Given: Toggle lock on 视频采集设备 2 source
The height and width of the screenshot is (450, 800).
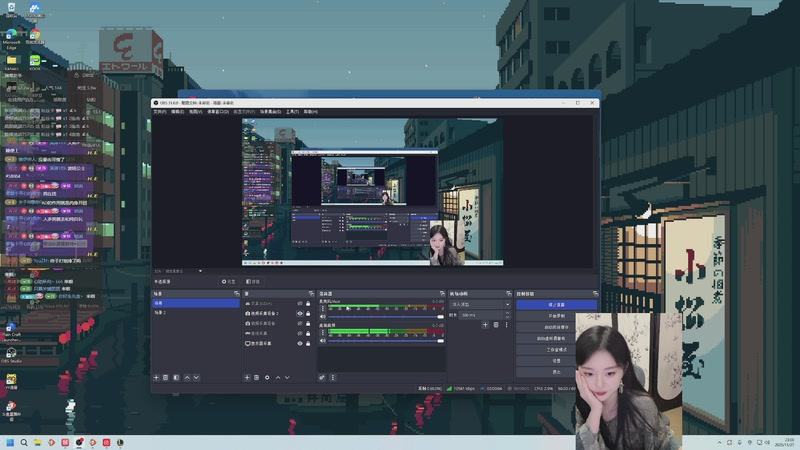Looking at the screenshot, I should point(308,313).
